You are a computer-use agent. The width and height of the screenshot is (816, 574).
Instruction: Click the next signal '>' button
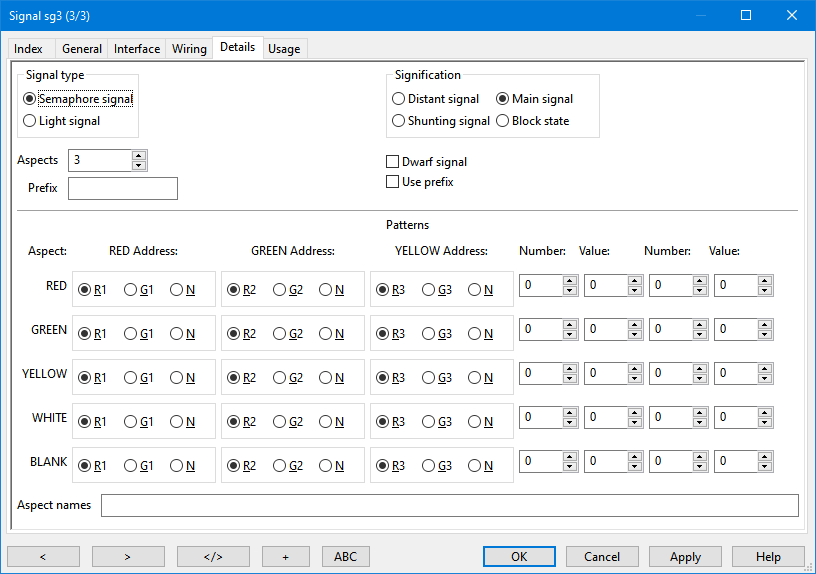[x=128, y=556]
